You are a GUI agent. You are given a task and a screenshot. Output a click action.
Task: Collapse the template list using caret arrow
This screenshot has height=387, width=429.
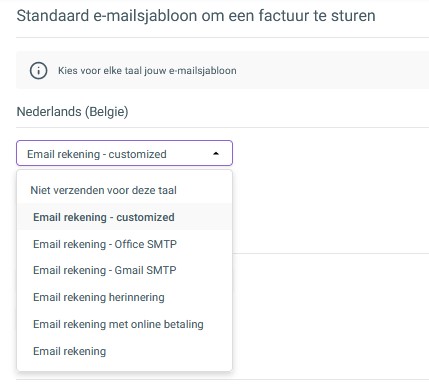(x=216, y=154)
